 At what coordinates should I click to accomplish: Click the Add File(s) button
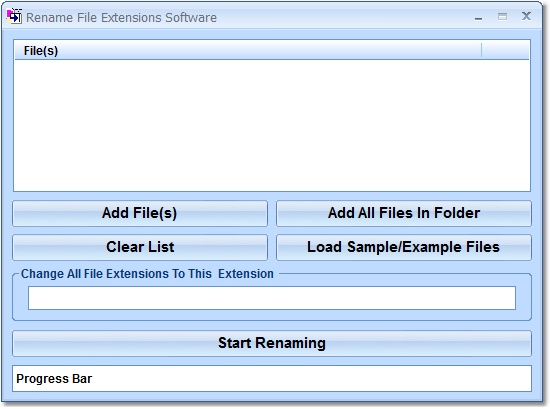tap(140, 213)
